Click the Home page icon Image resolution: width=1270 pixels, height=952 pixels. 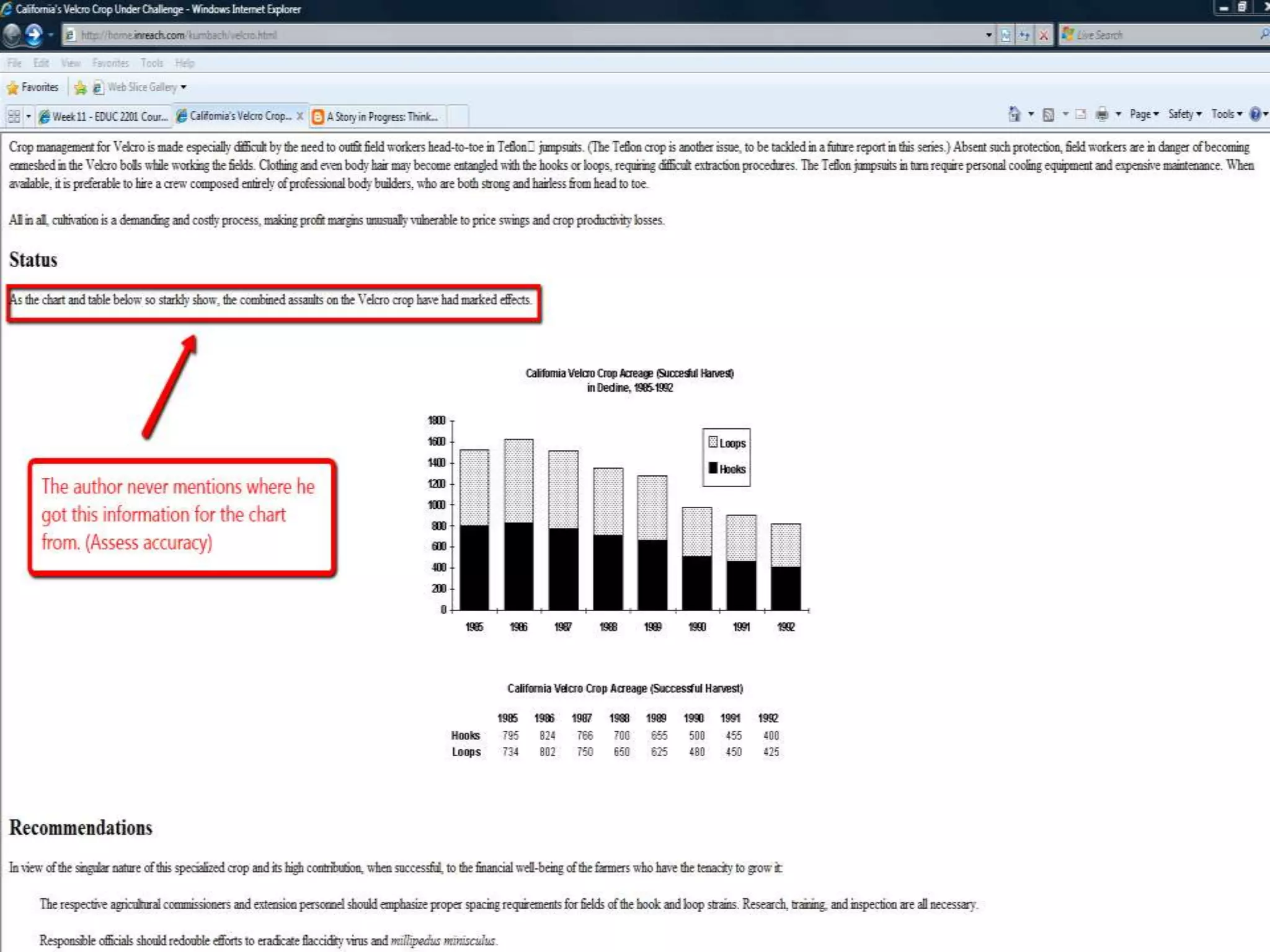[x=1014, y=115]
